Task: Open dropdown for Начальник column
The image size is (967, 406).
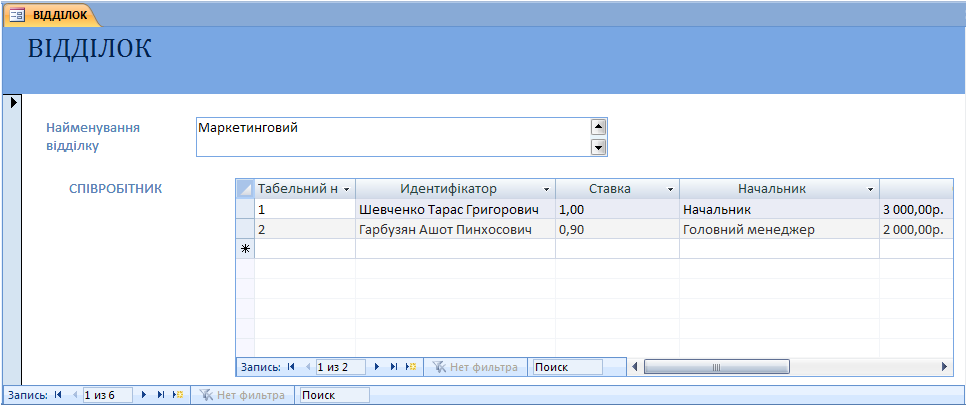Action: 870,189
